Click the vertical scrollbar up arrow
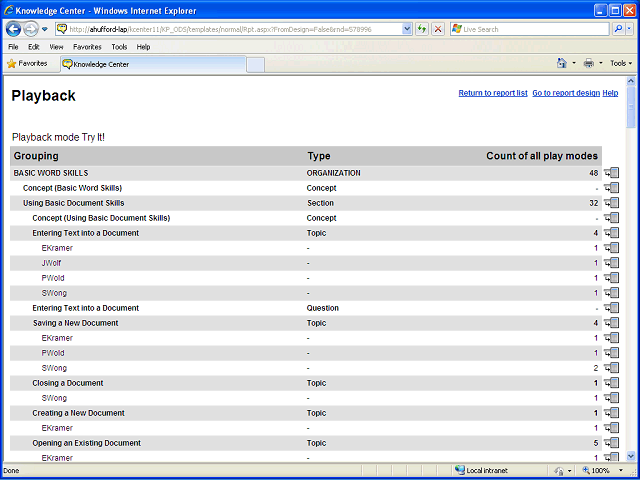This screenshot has height=480, width=640. pos(631,81)
